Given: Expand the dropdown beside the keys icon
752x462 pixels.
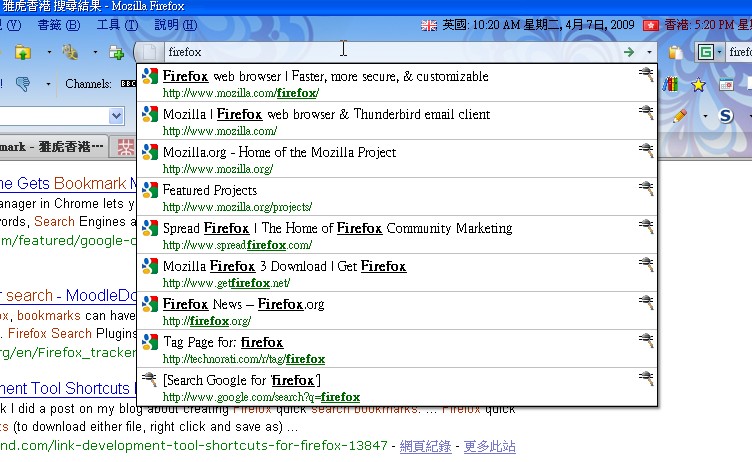Looking at the screenshot, I should (x=95, y=52).
